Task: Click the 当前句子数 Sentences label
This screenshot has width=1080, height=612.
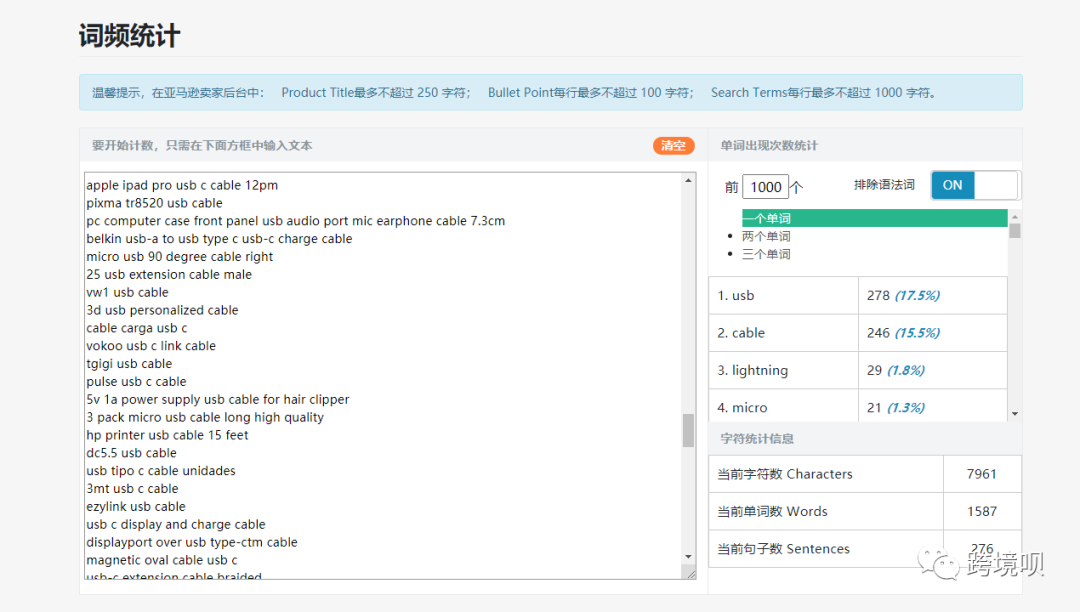Action: [x=783, y=549]
